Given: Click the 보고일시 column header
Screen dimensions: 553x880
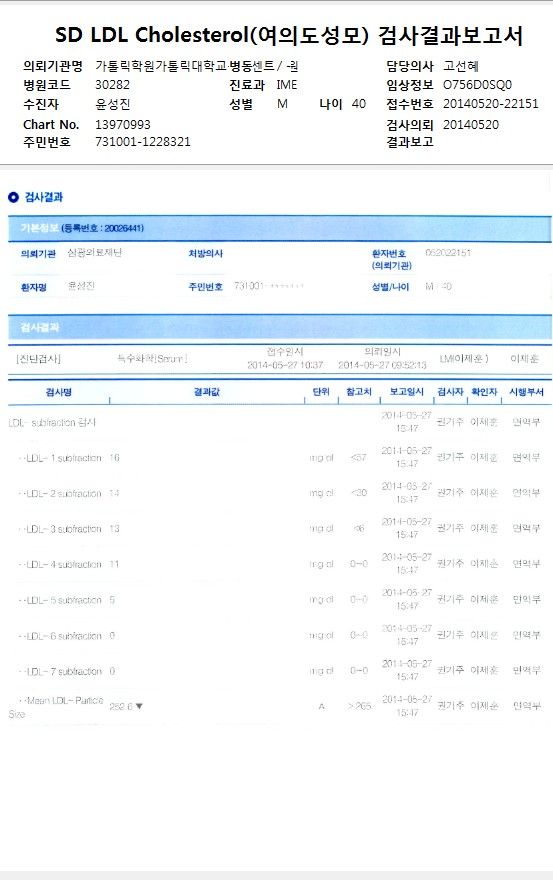Looking at the screenshot, I should 407,392.
